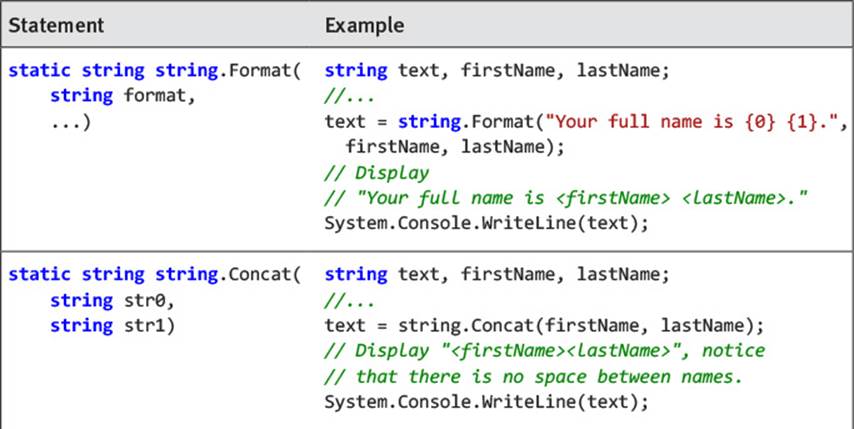The height and width of the screenshot is (429, 854).
Task: Click System.Console.WriteLine(text) in the Concat row
Action: click(486, 402)
